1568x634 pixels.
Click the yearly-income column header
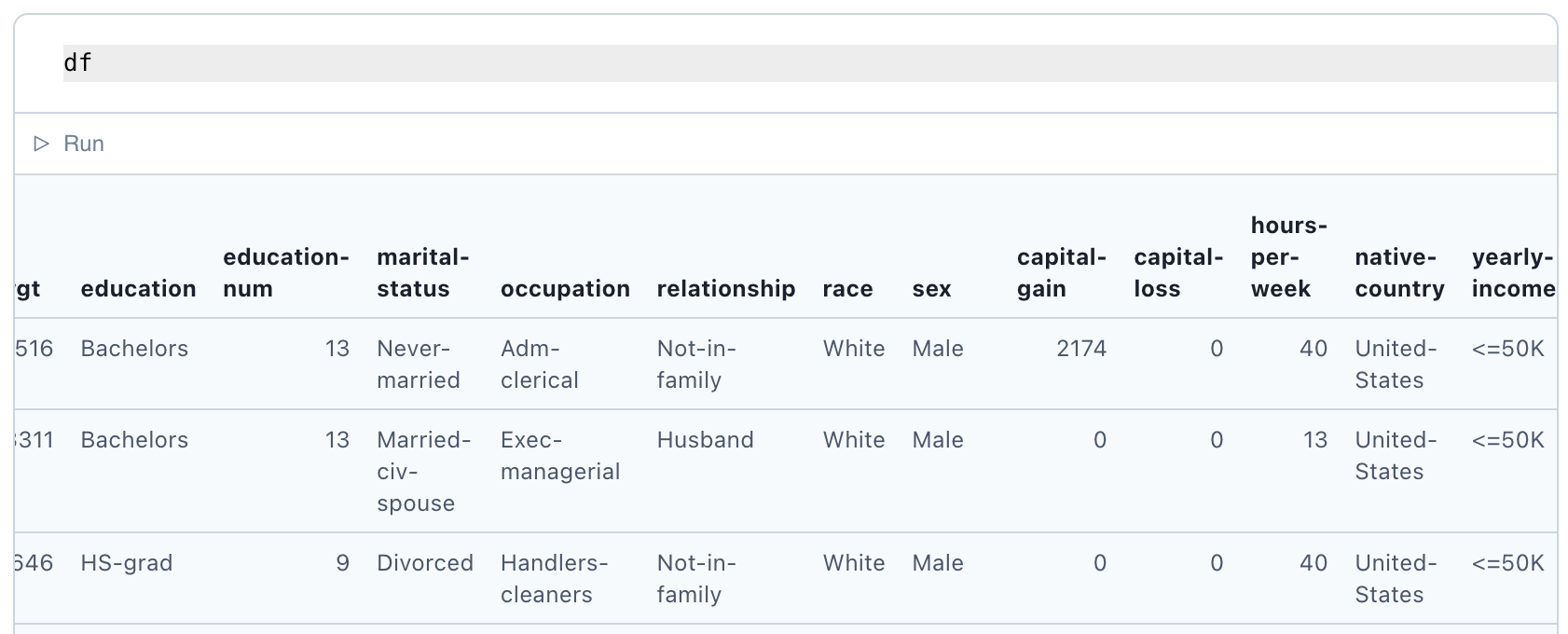click(1513, 273)
